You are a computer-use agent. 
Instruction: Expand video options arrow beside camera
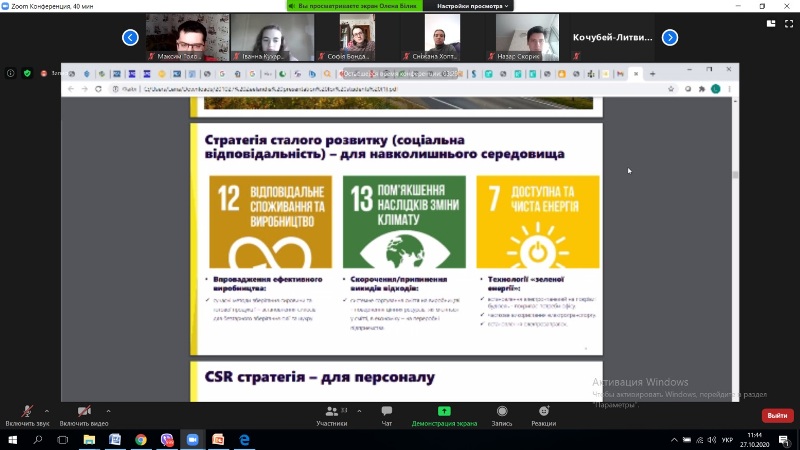[108, 410]
